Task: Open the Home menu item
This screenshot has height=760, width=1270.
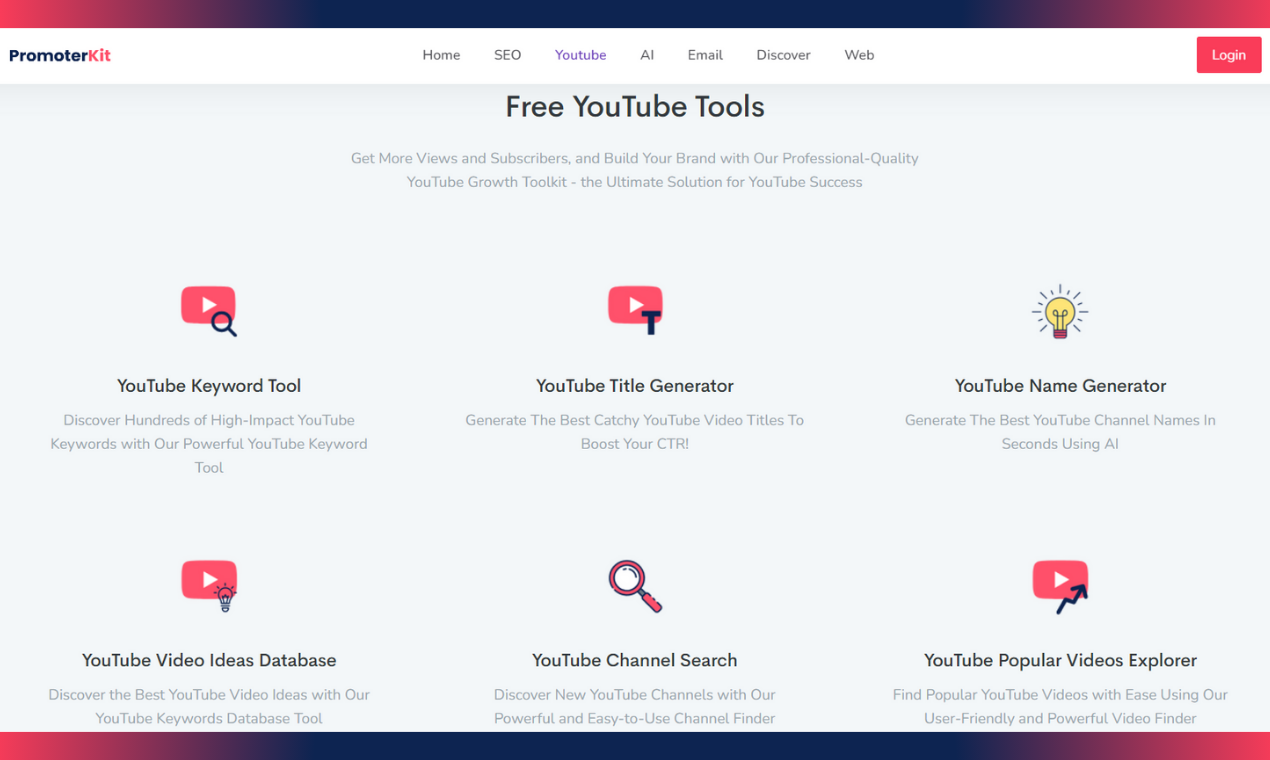Action: pyautogui.click(x=441, y=55)
